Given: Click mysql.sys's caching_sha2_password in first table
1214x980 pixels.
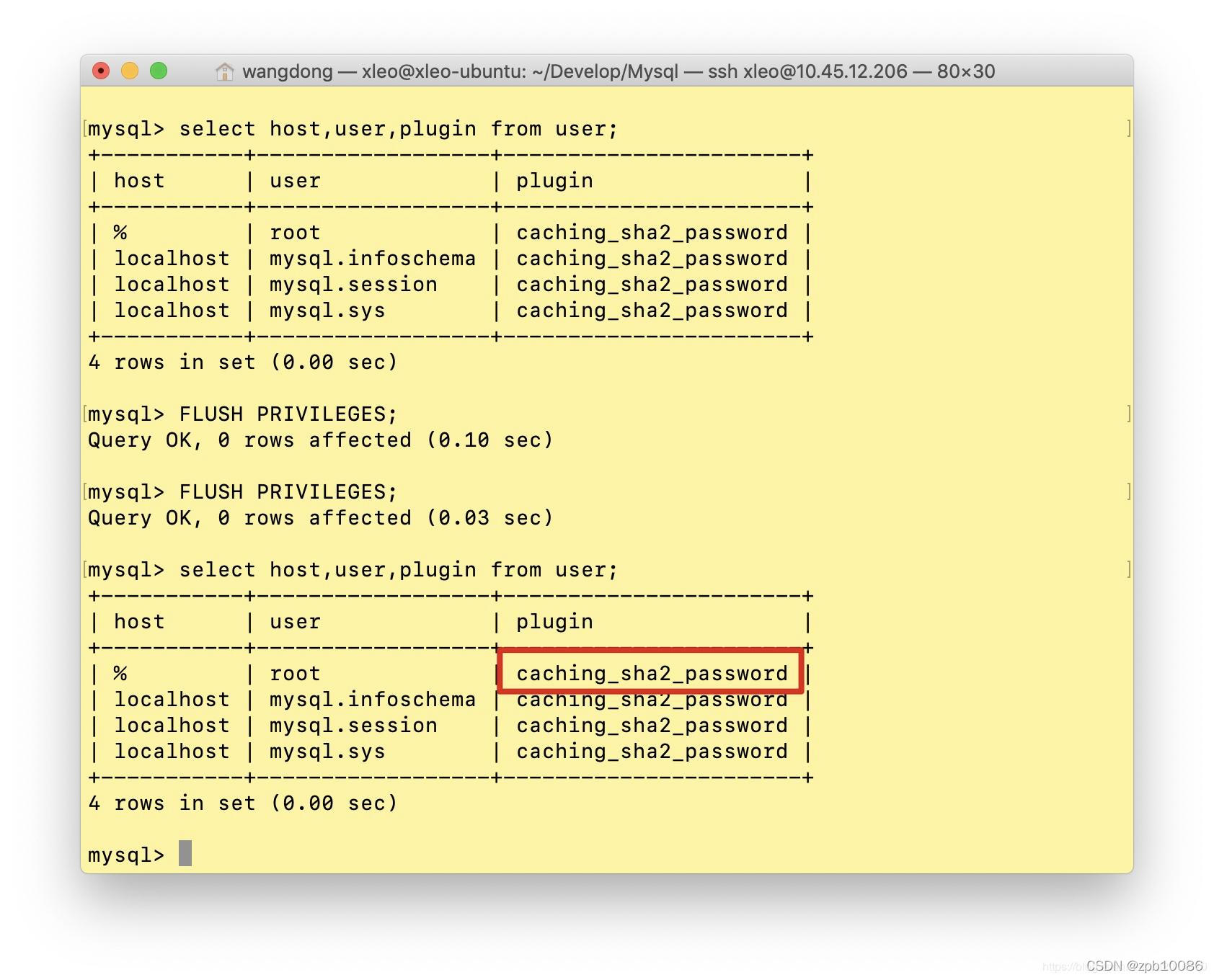Looking at the screenshot, I should (x=652, y=311).
